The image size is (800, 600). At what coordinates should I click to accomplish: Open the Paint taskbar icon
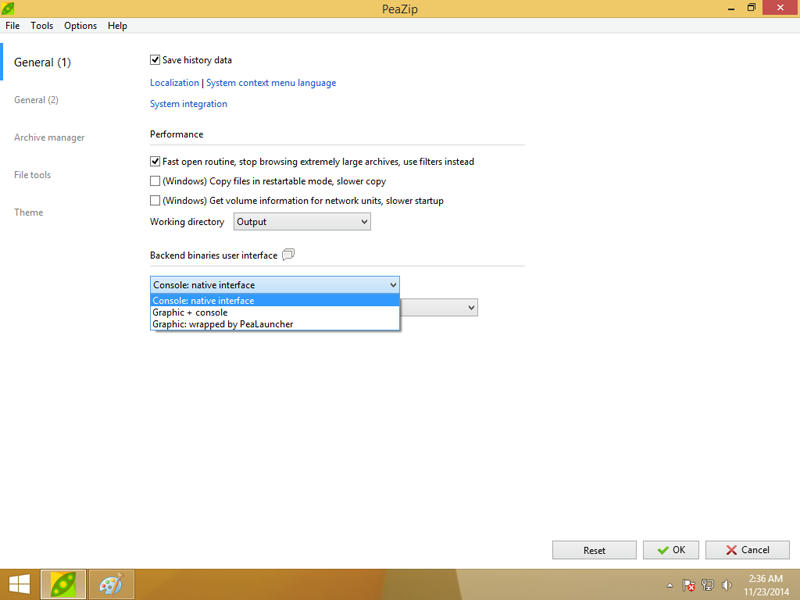(111, 584)
